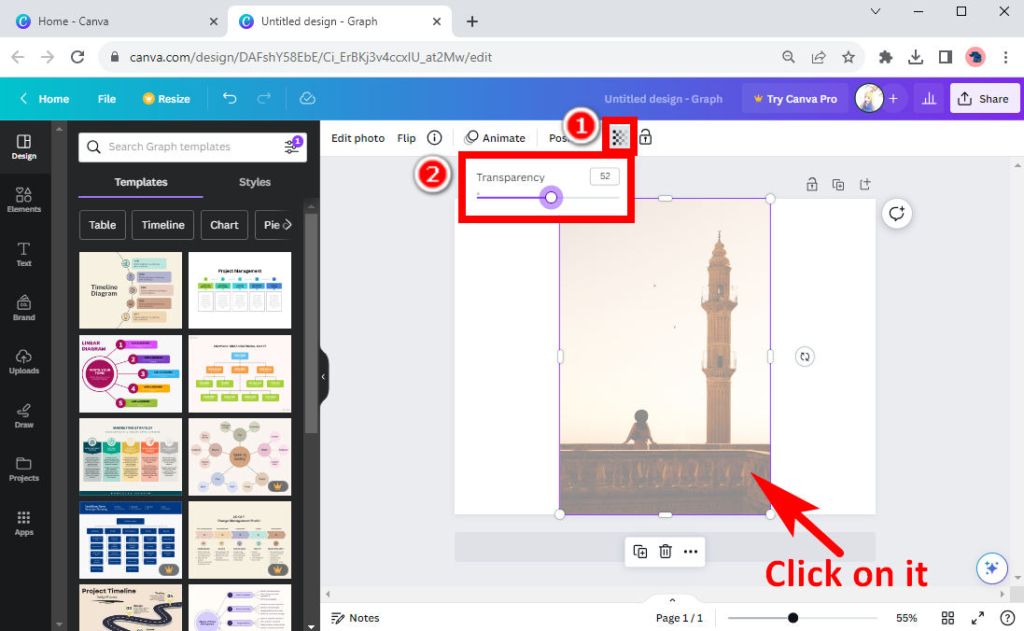Screen dimensions: 1024x631
Task: Click the Animate icon in toolbar
Action: coord(471,138)
